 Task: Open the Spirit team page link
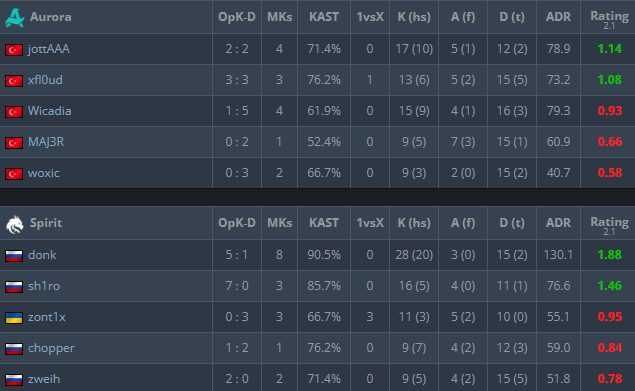46,223
